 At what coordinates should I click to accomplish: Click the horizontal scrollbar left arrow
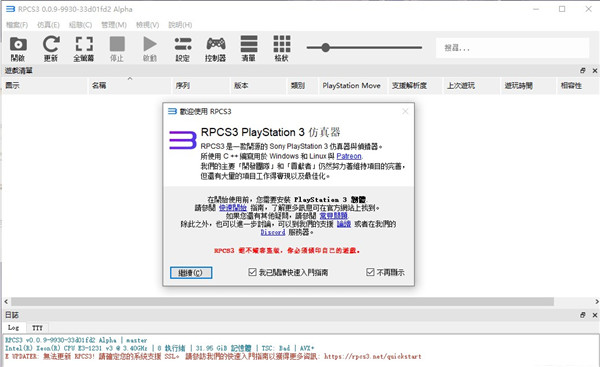coord(6,302)
